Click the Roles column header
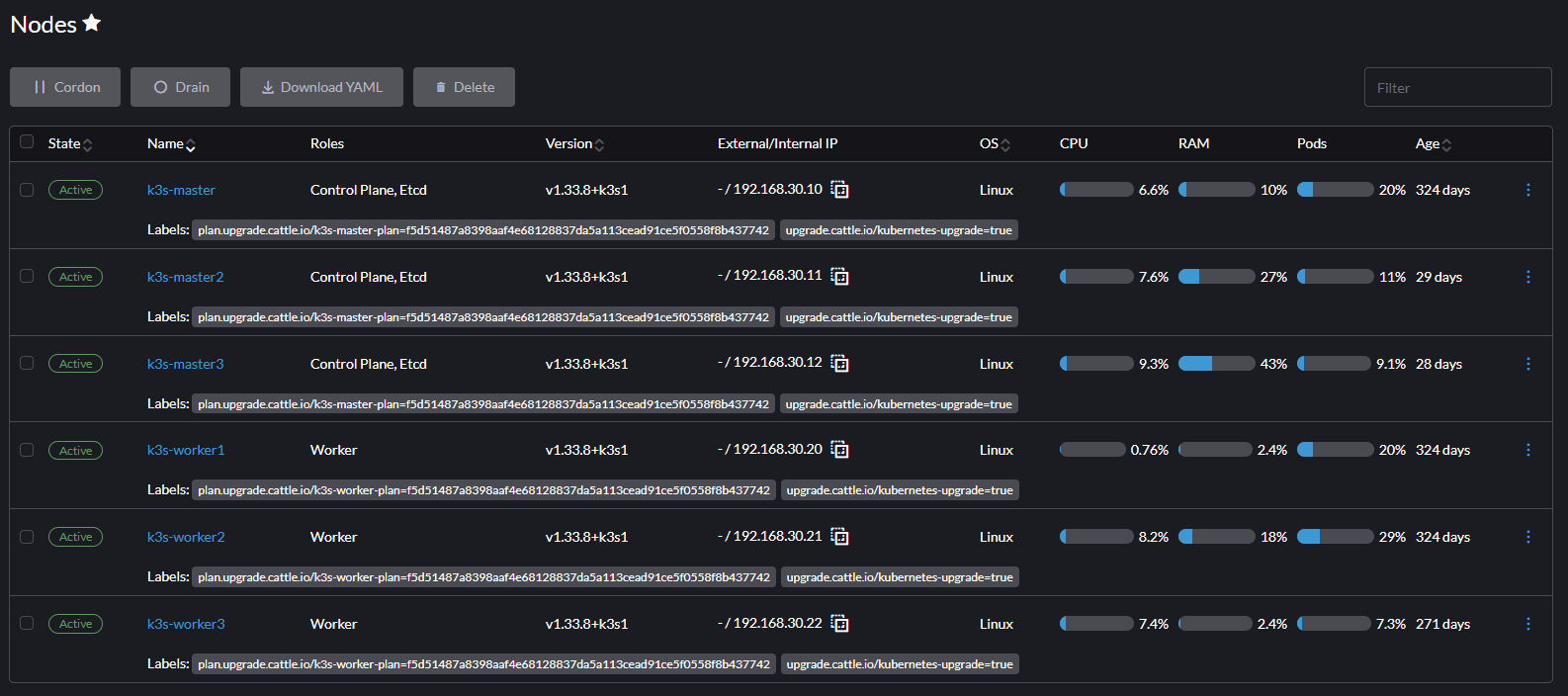 (x=327, y=143)
